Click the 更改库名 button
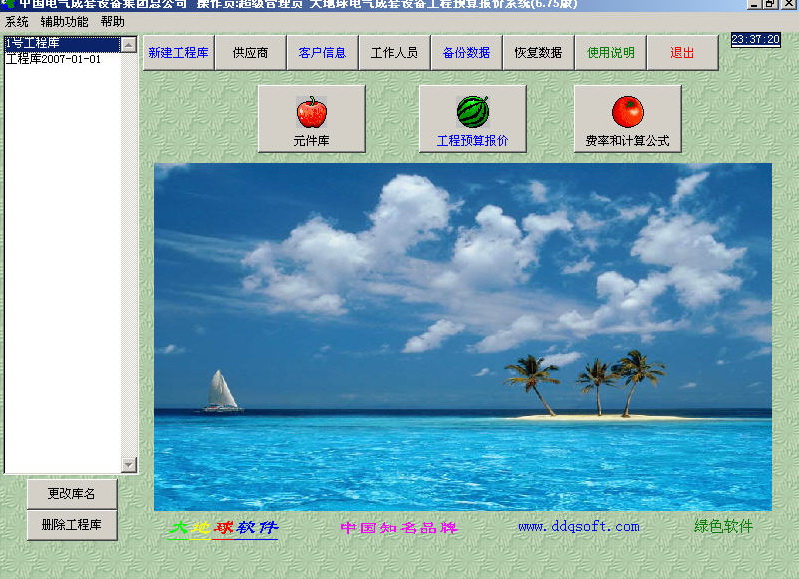 (72, 493)
